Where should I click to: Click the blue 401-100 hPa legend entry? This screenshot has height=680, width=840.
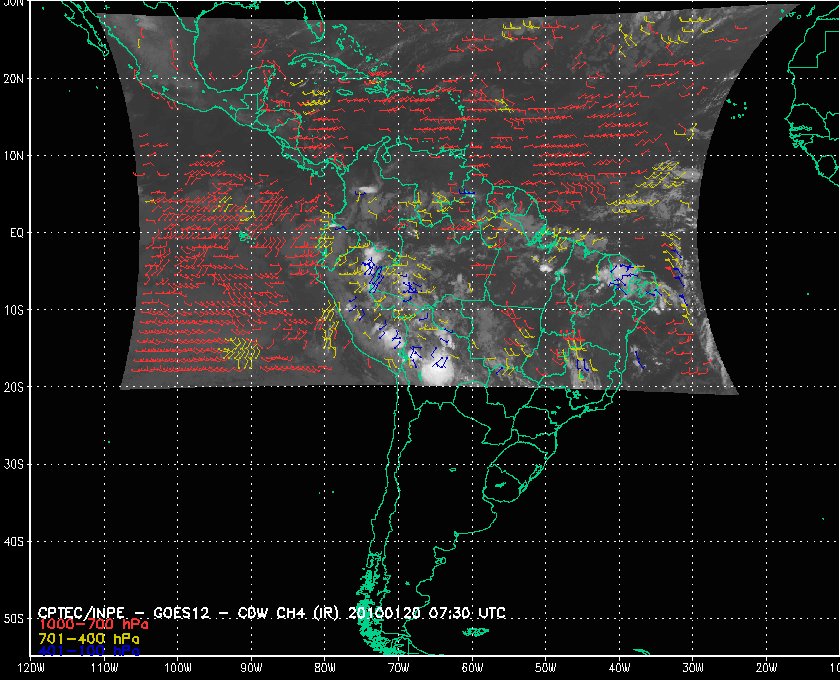[x=89, y=651]
